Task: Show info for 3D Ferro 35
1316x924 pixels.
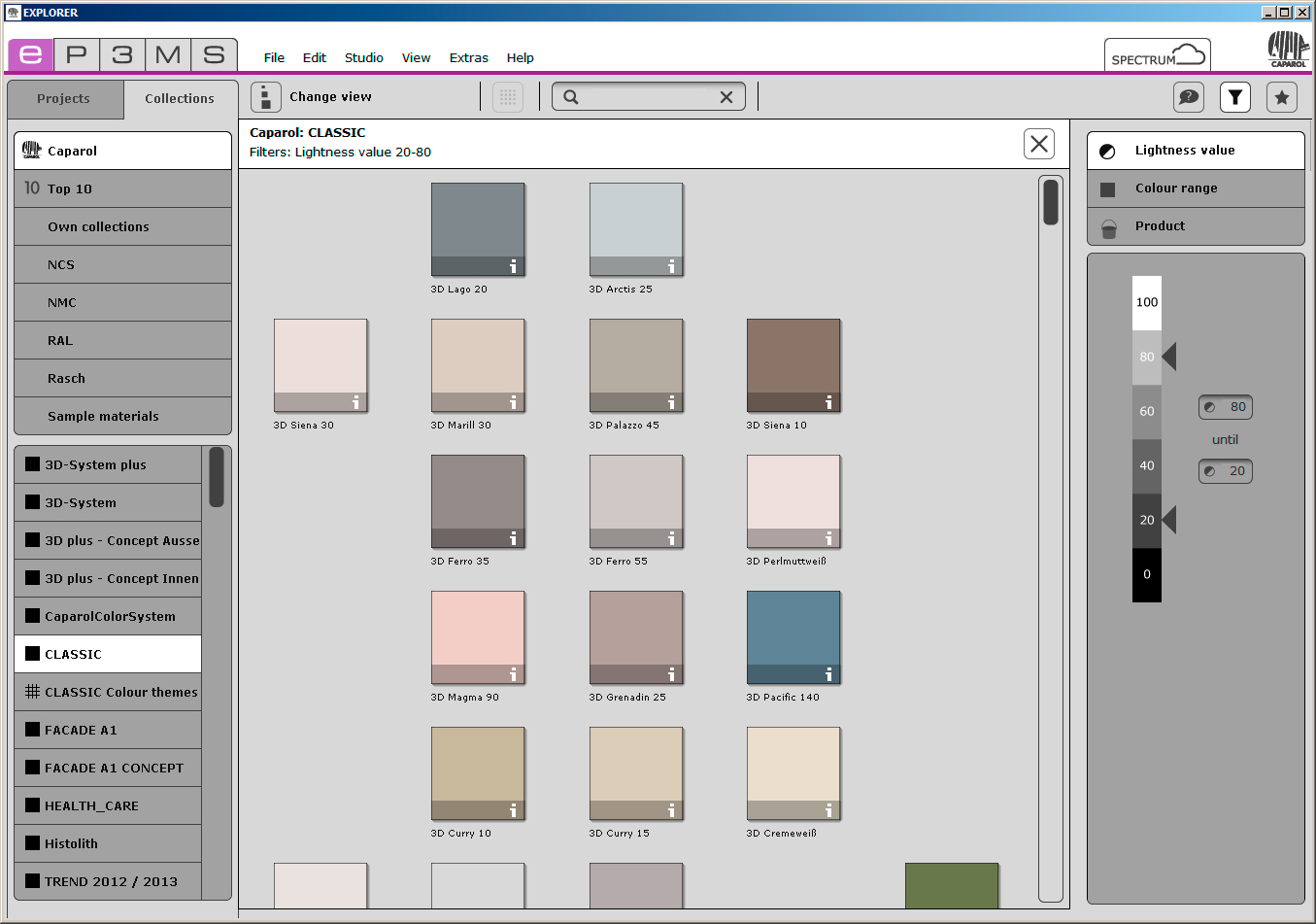Action: (513, 538)
